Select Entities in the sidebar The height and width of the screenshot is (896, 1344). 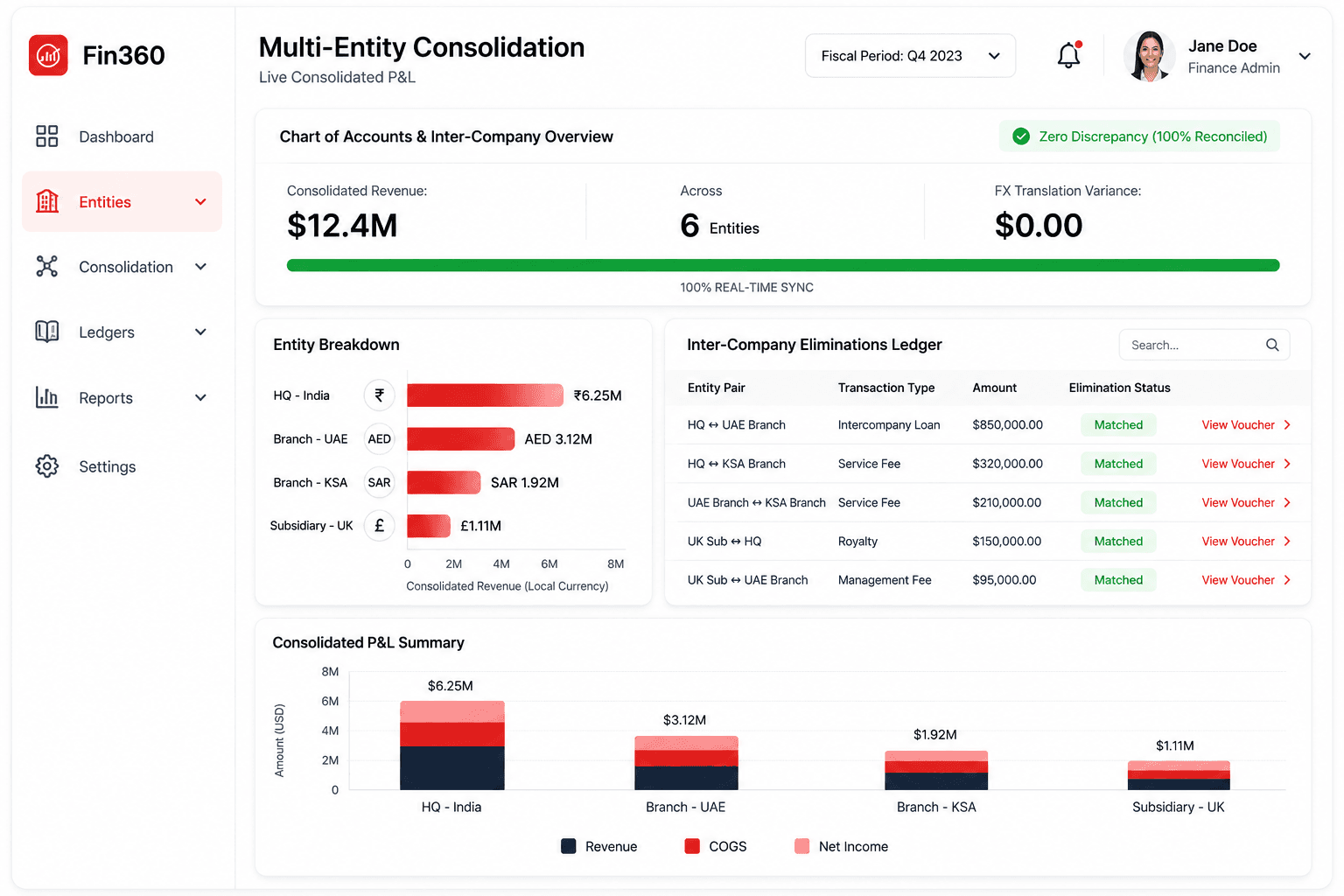122,201
